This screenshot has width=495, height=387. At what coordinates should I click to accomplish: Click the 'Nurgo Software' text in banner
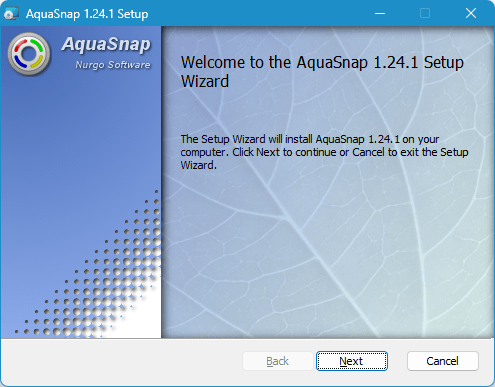113,65
